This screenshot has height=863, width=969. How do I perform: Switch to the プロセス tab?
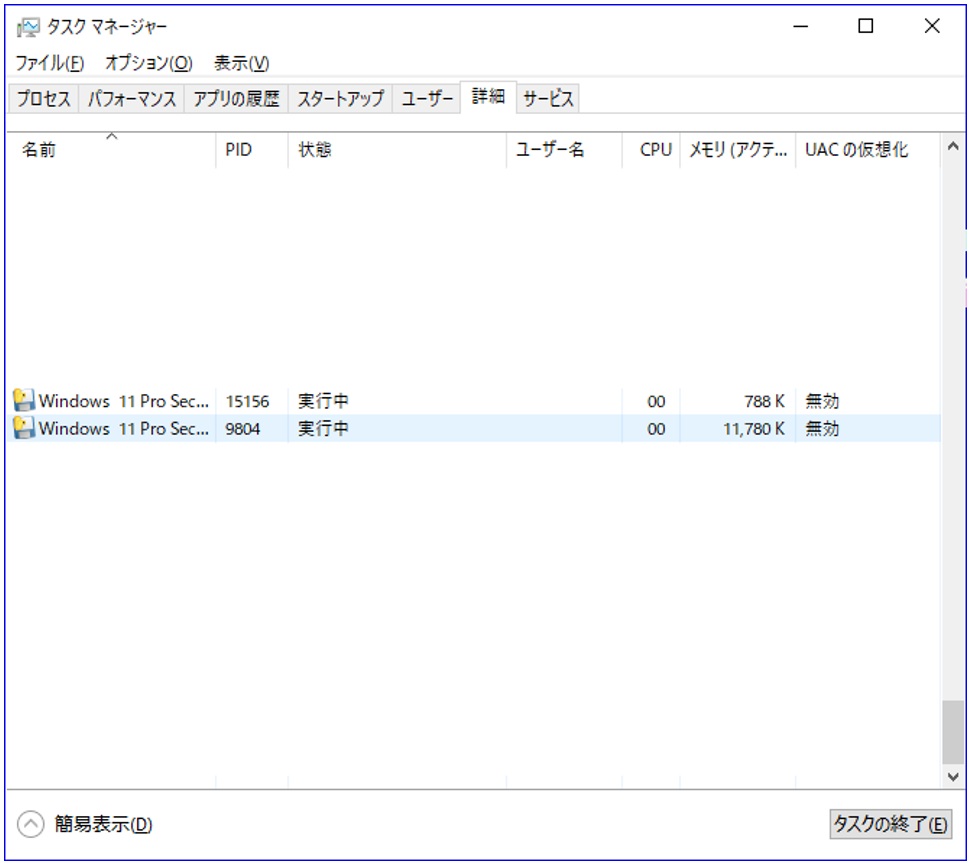[x=43, y=98]
